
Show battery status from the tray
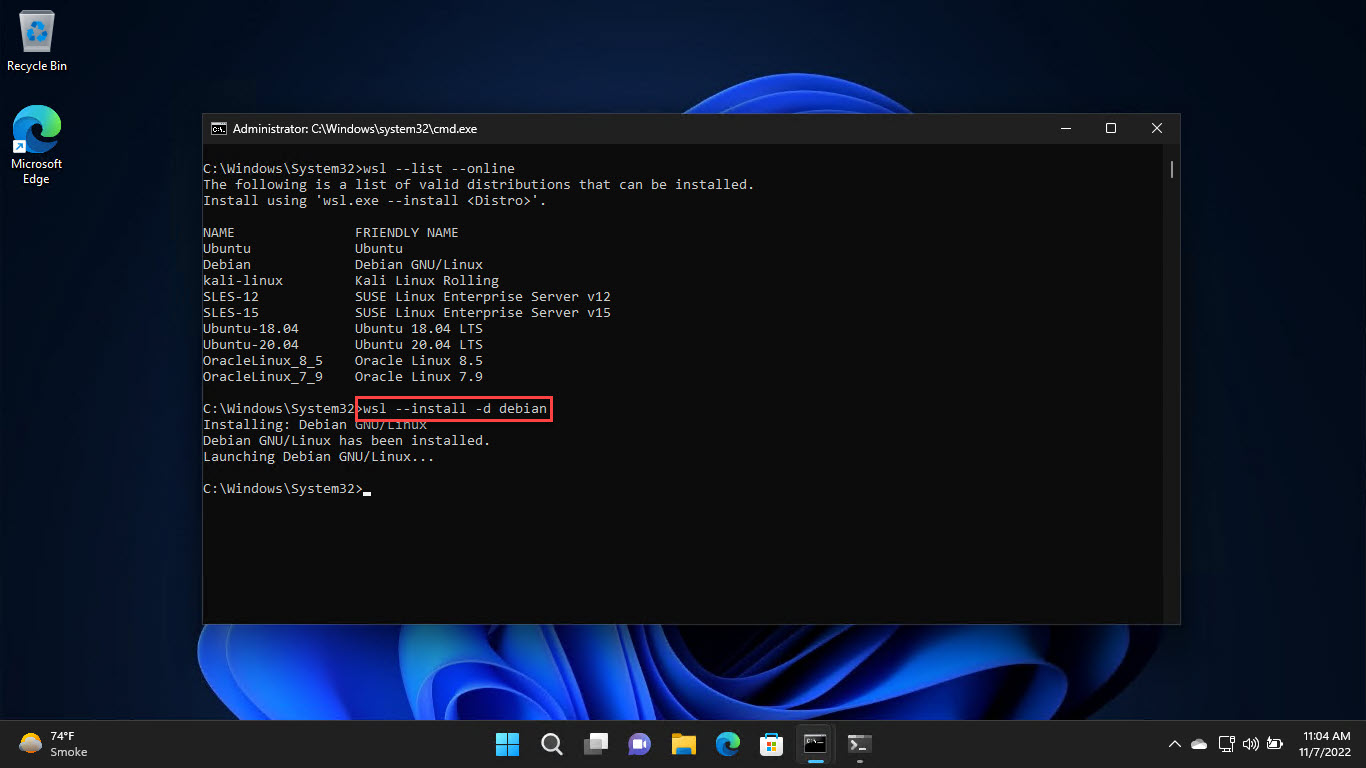[1275, 744]
